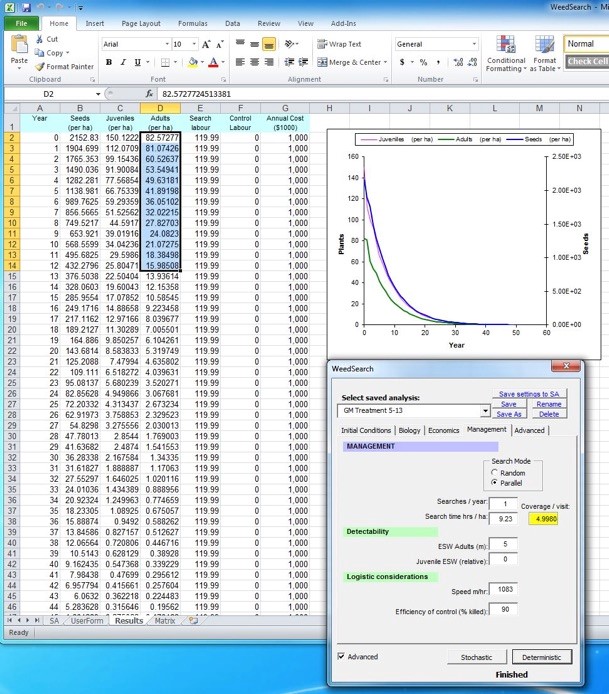Click the Save As button in WeedSearch

(509, 414)
